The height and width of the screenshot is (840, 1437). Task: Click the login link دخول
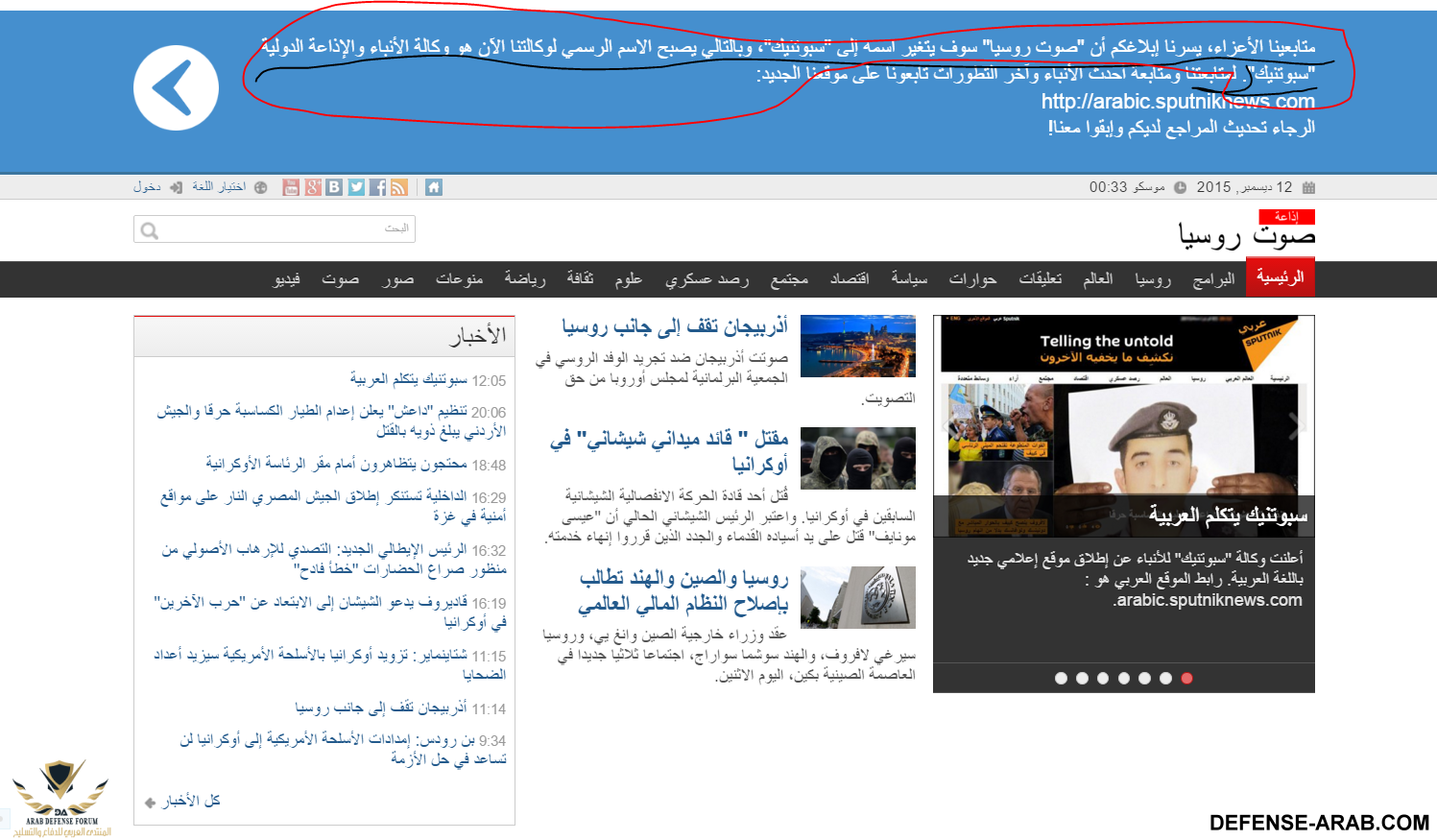pyautogui.click(x=147, y=187)
